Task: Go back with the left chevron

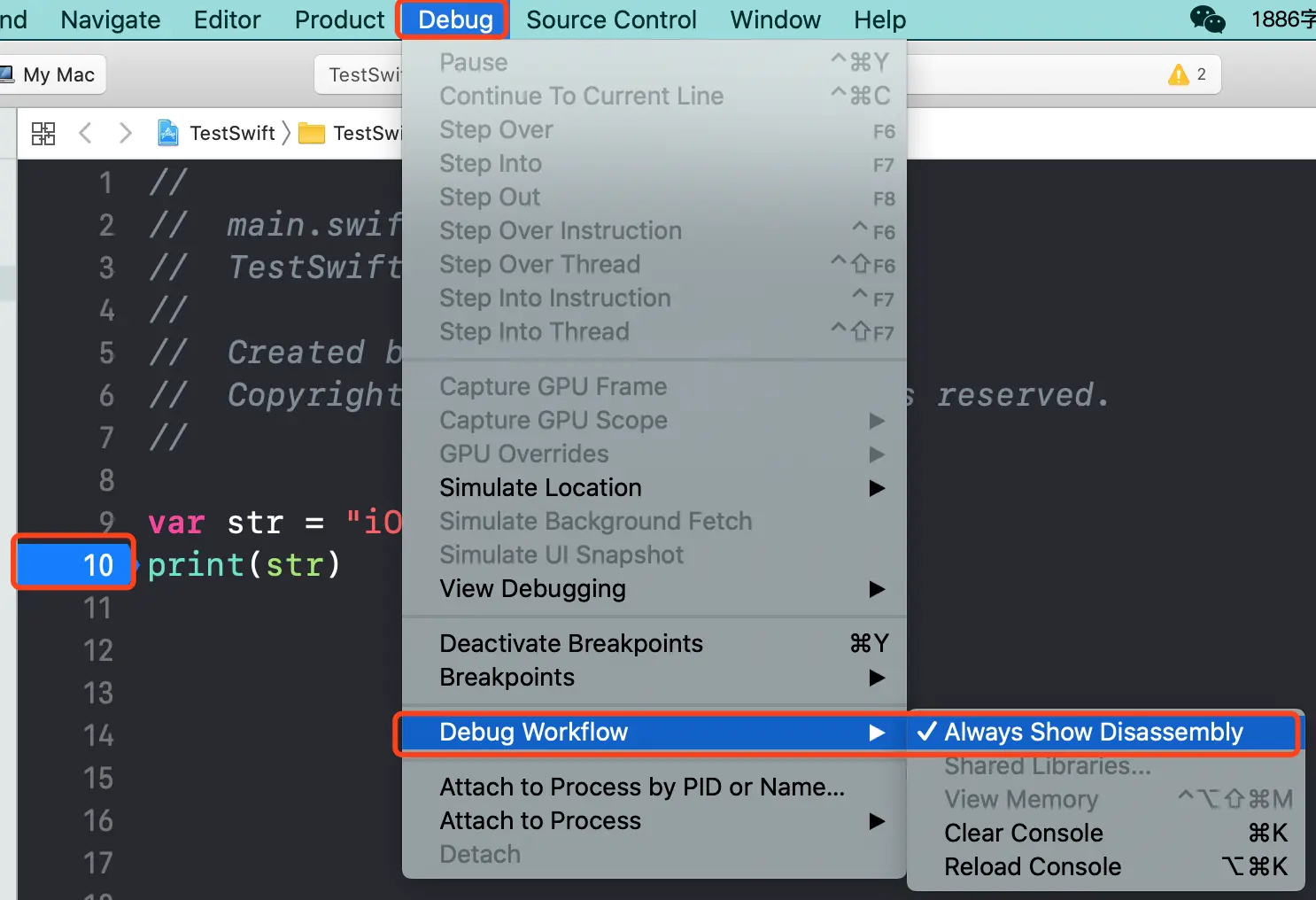Action: tap(85, 134)
